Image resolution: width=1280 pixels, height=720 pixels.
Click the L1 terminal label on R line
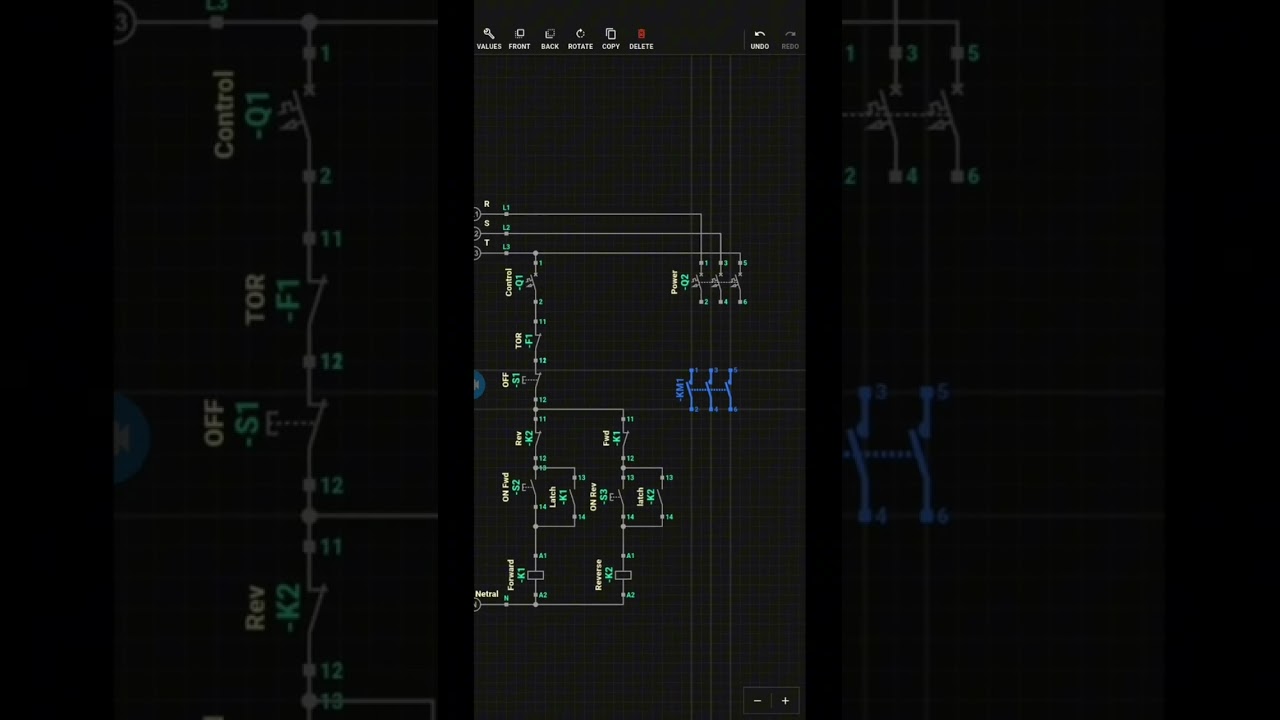coord(506,207)
